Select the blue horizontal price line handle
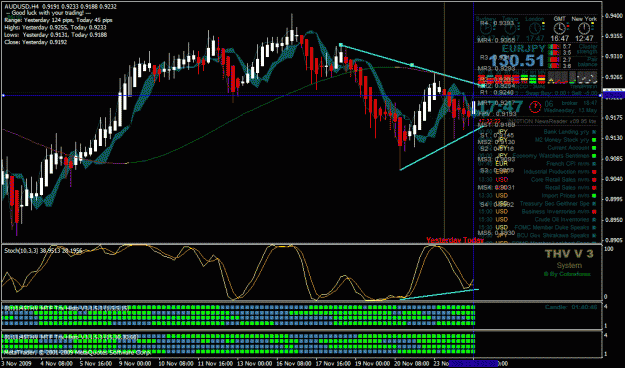 [3, 95]
